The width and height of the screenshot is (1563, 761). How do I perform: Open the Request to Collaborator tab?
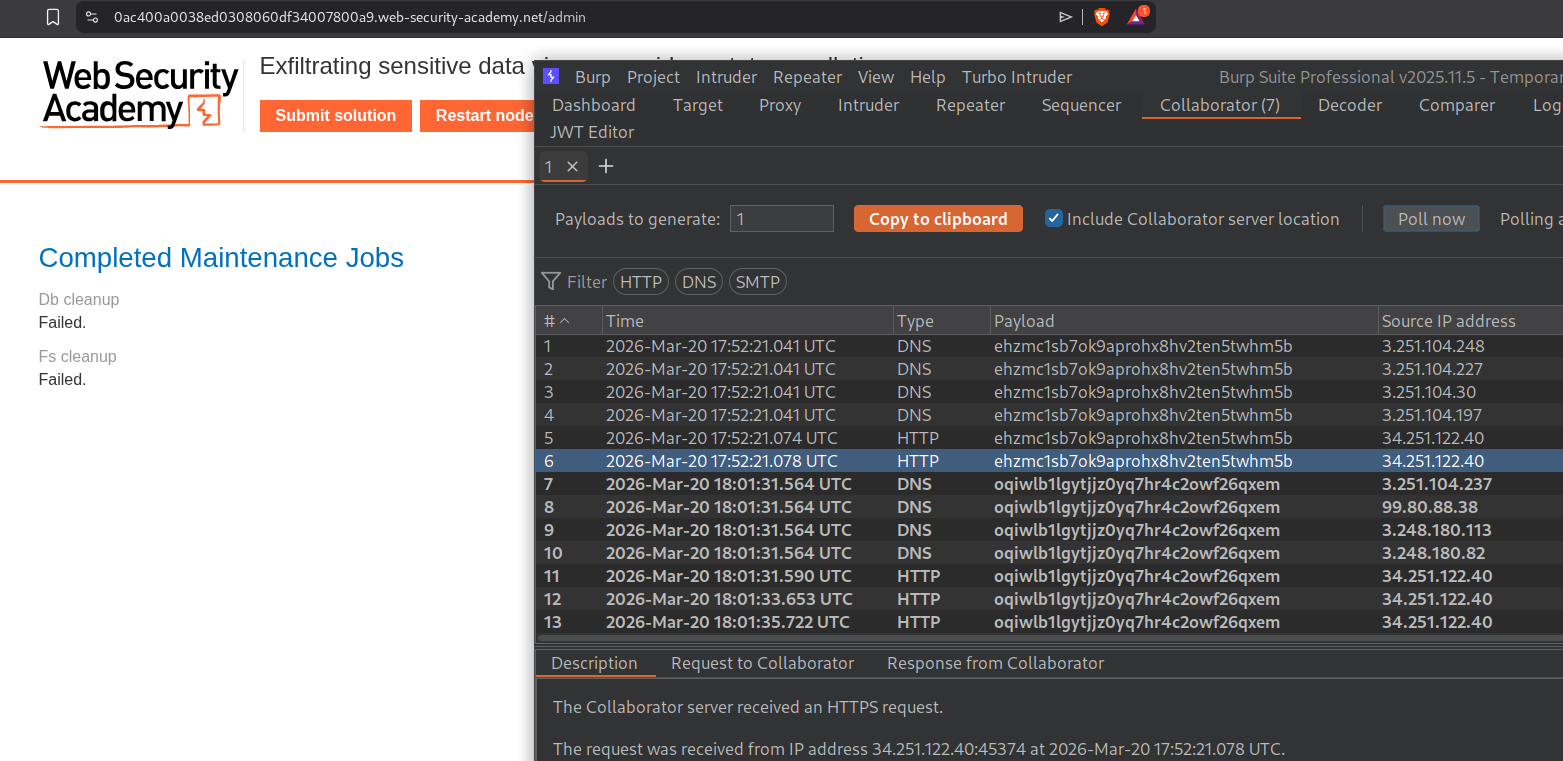point(762,663)
